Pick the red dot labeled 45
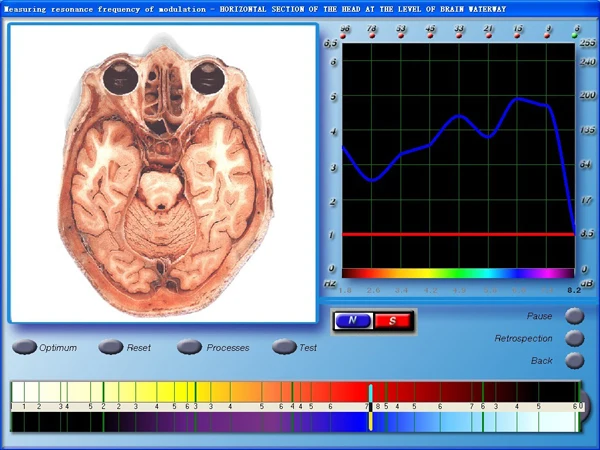Screen dimensions: 600x450 (x=430, y=35)
